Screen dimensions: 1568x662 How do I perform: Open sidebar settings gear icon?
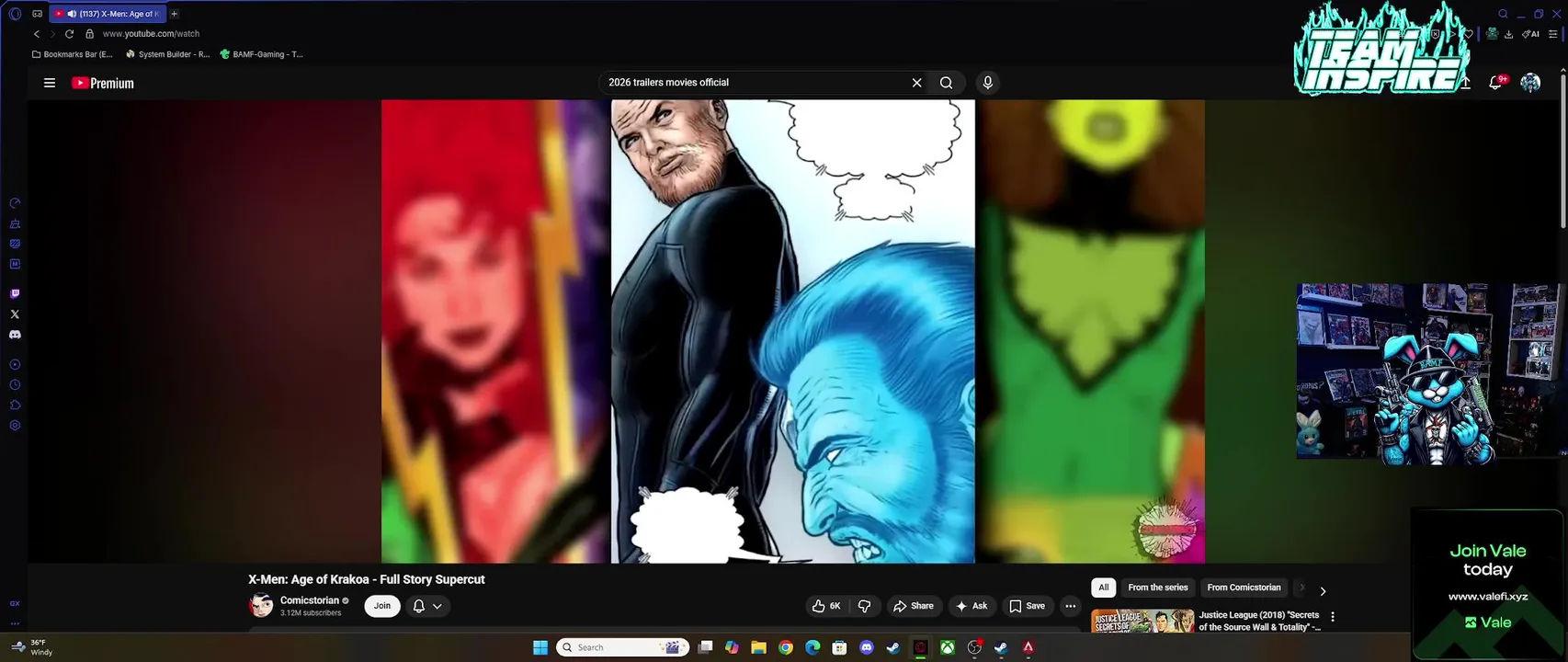[15, 426]
